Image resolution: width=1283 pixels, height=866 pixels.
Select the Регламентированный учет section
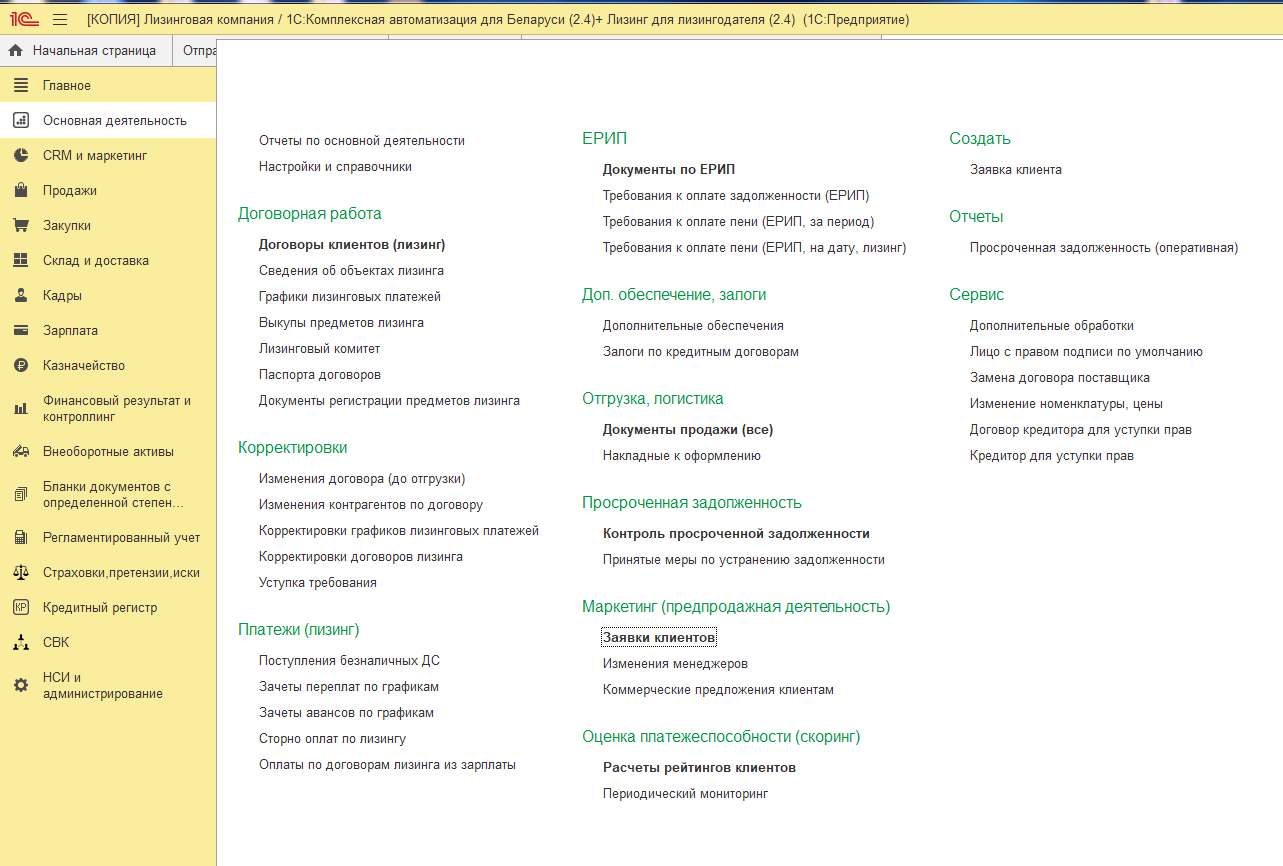coord(121,538)
